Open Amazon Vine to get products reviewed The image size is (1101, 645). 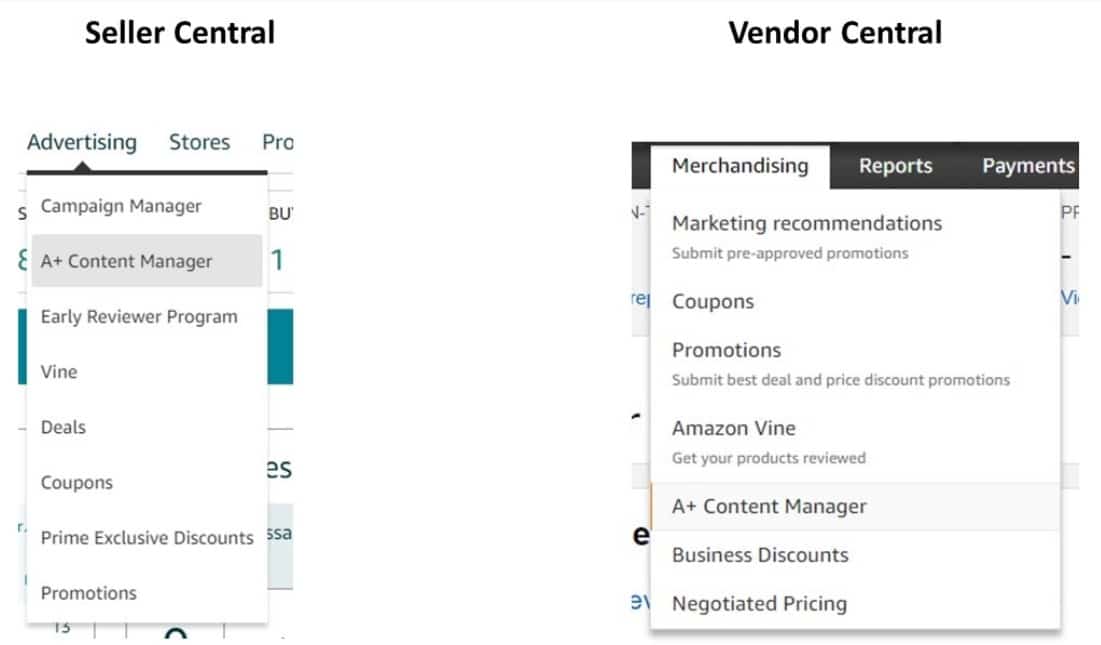pos(734,427)
